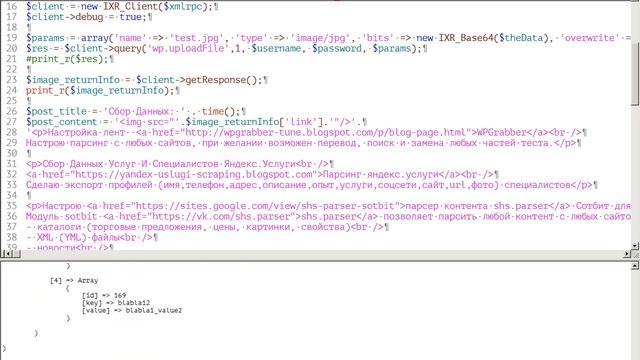The width and height of the screenshot is (640, 360).
Task: Click '$post_content' variable on line 27
Action: coord(61,122)
